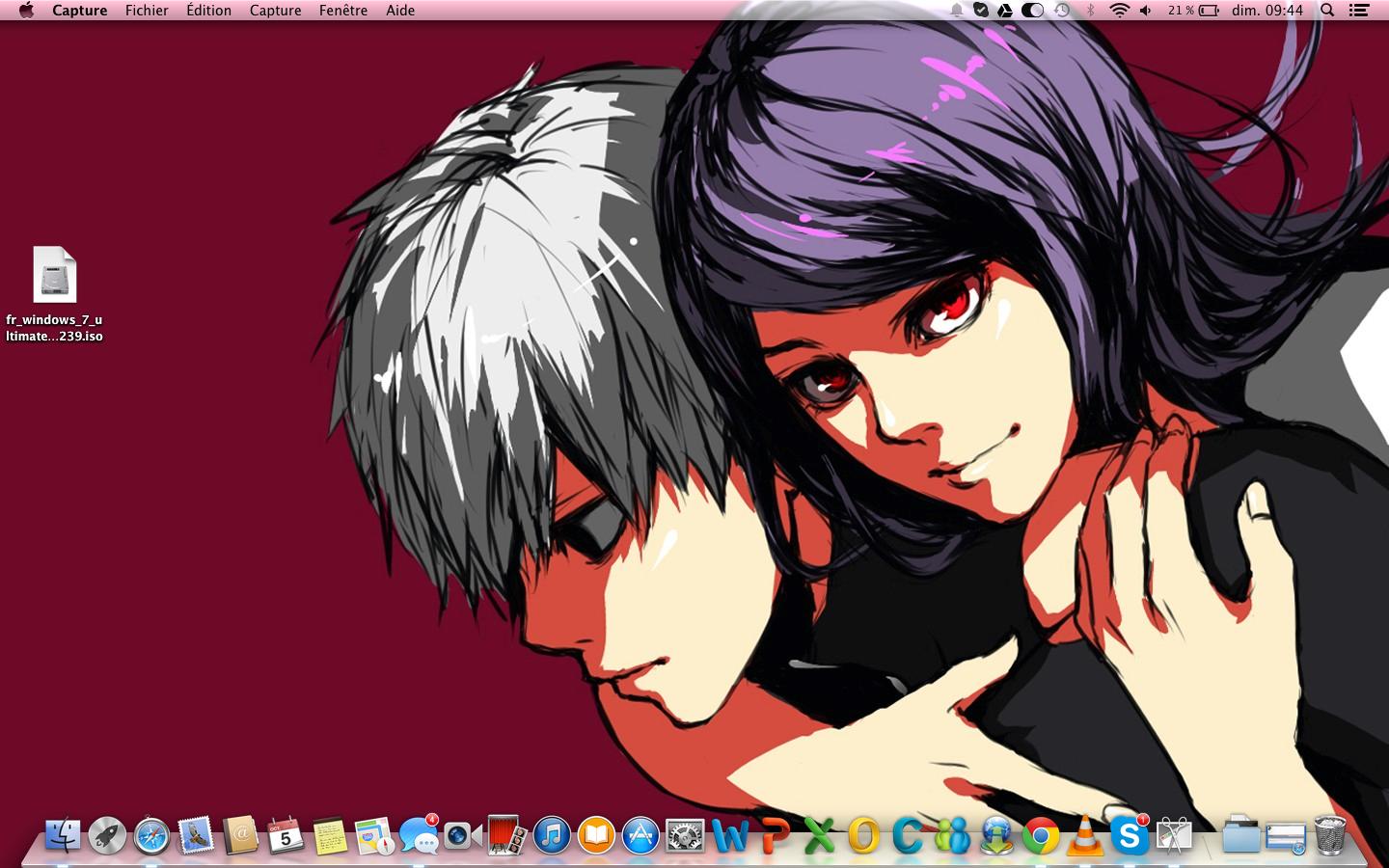1389x868 pixels.
Task: Open FaceTime camera icon in dock
Action: [x=463, y=835]
